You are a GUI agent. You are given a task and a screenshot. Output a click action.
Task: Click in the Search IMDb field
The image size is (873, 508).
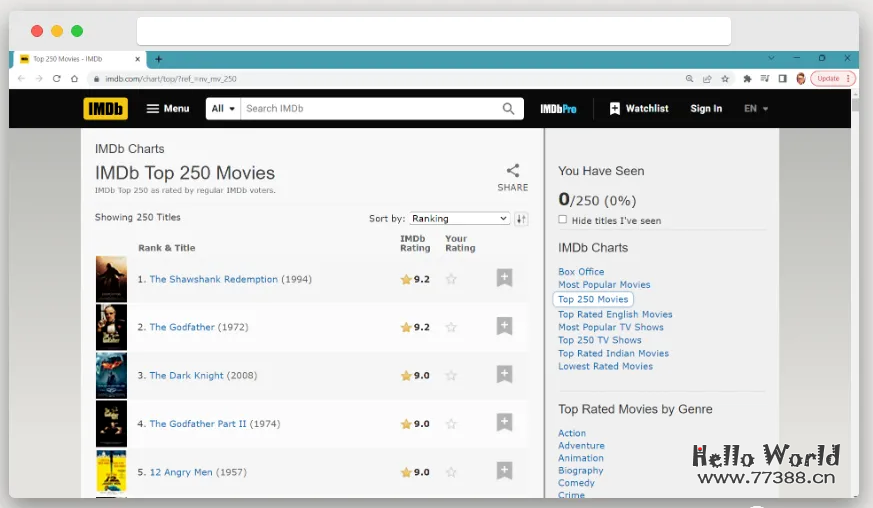pyautogui.click(x=370, y=109)
